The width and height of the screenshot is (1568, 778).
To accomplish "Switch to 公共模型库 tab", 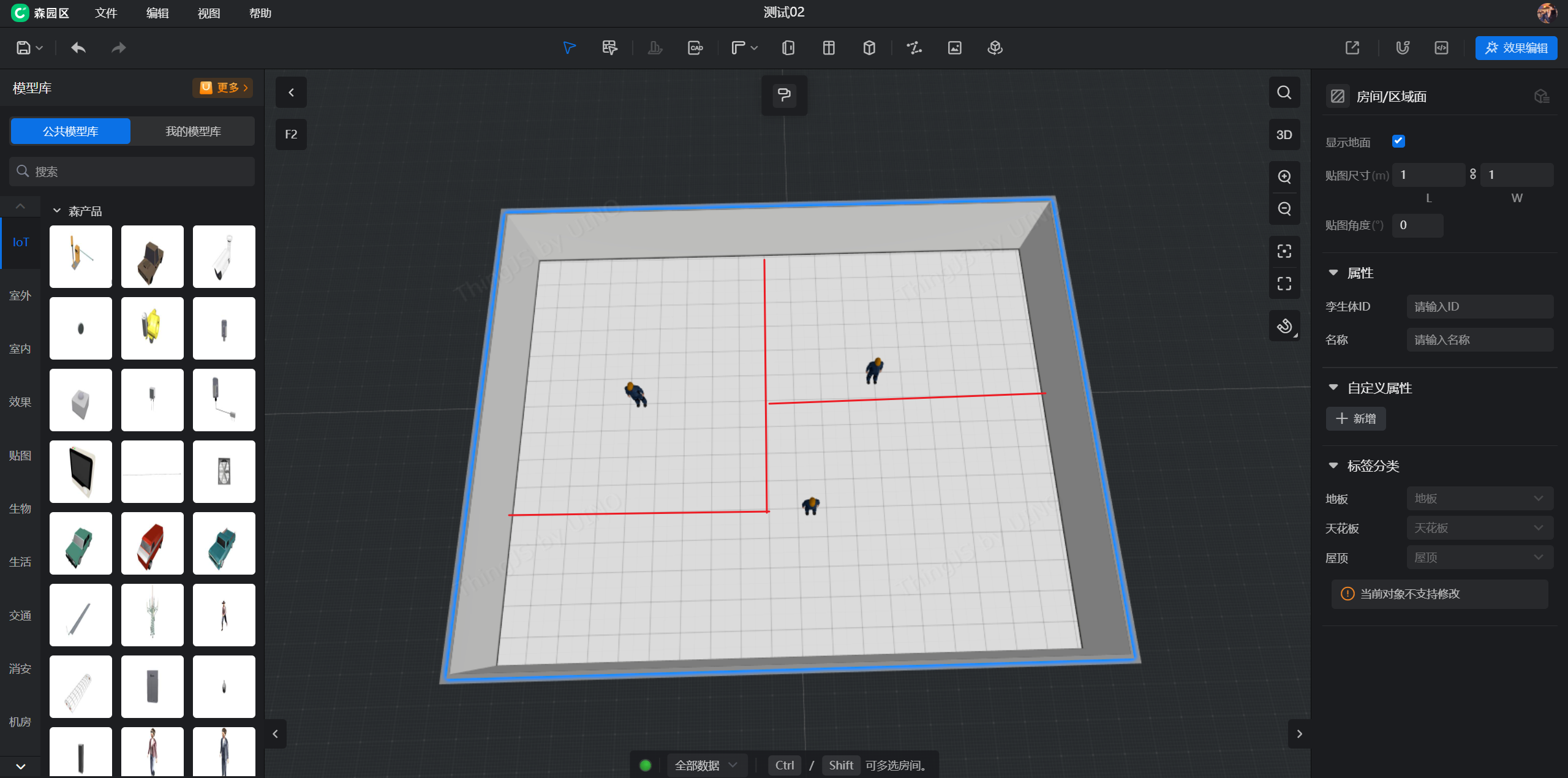I will [x=70, y=131].
